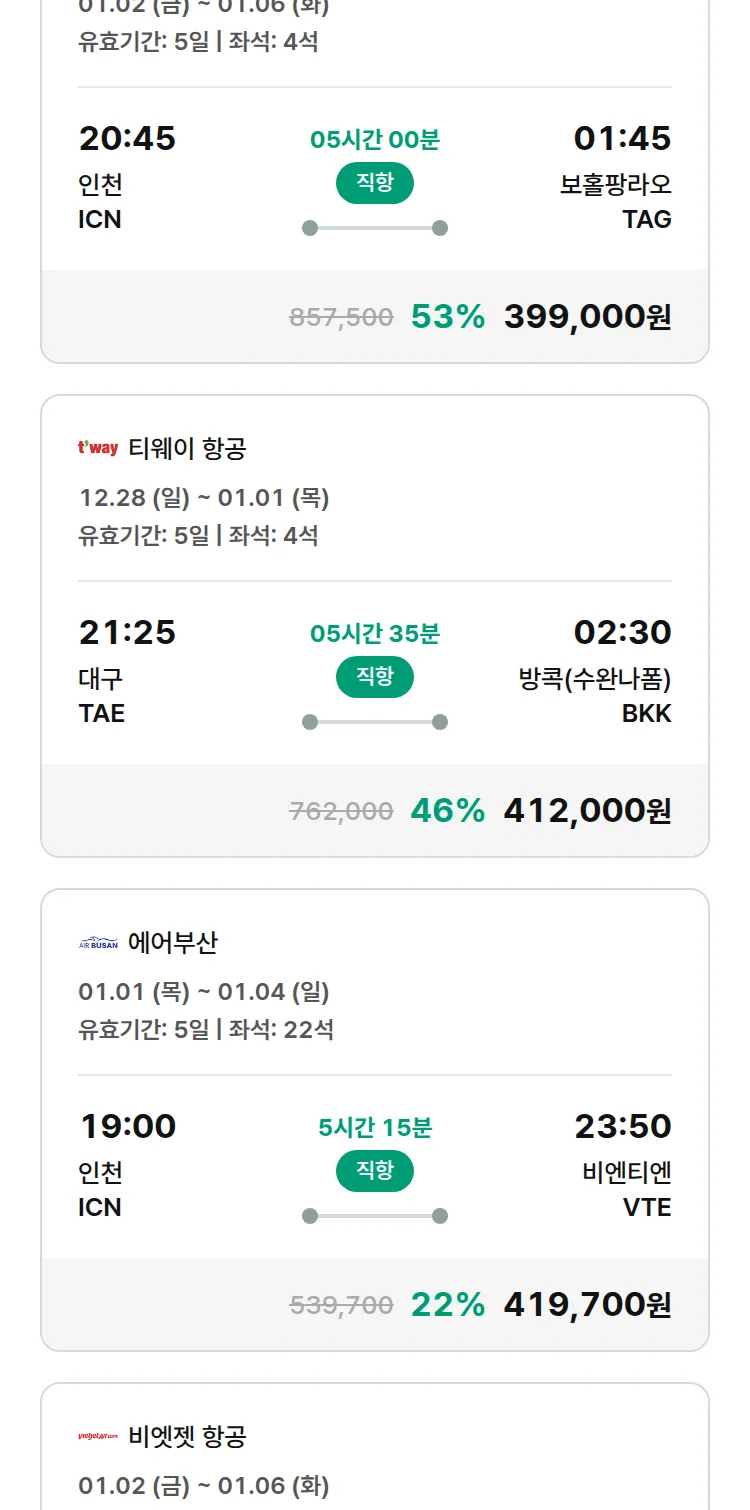Click the 22% discount label
The width and height of the screenshot is (750, 1510).
[x=447, y=1305]
